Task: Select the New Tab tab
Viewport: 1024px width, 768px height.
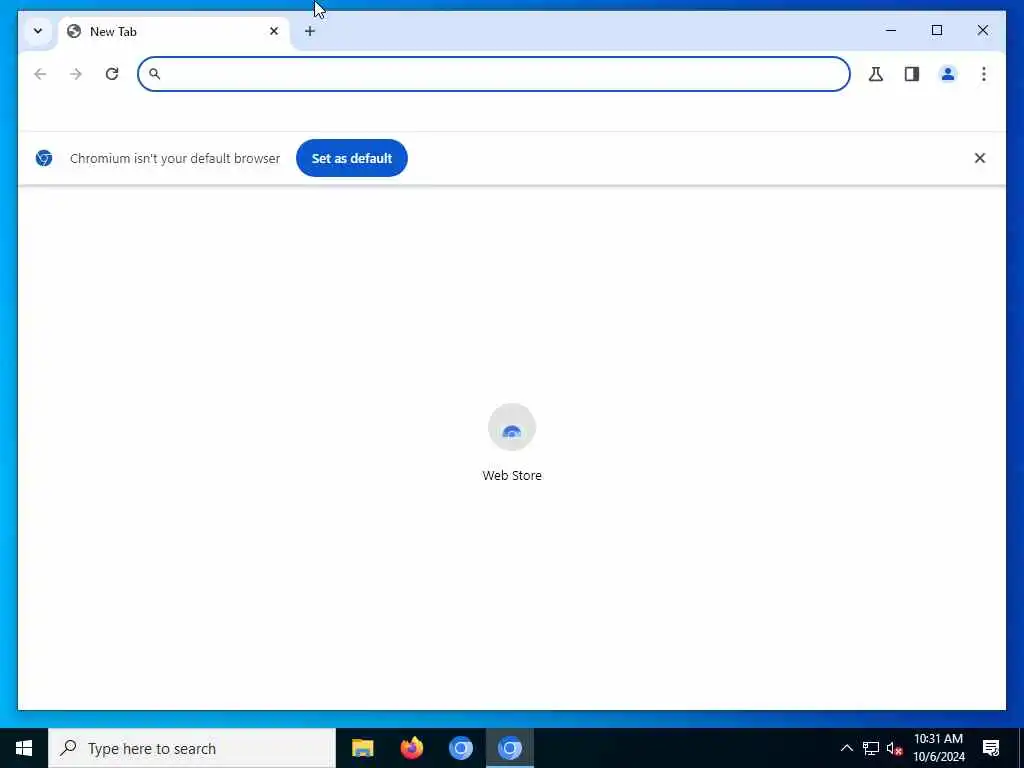Action: click(x=173, y=31)
